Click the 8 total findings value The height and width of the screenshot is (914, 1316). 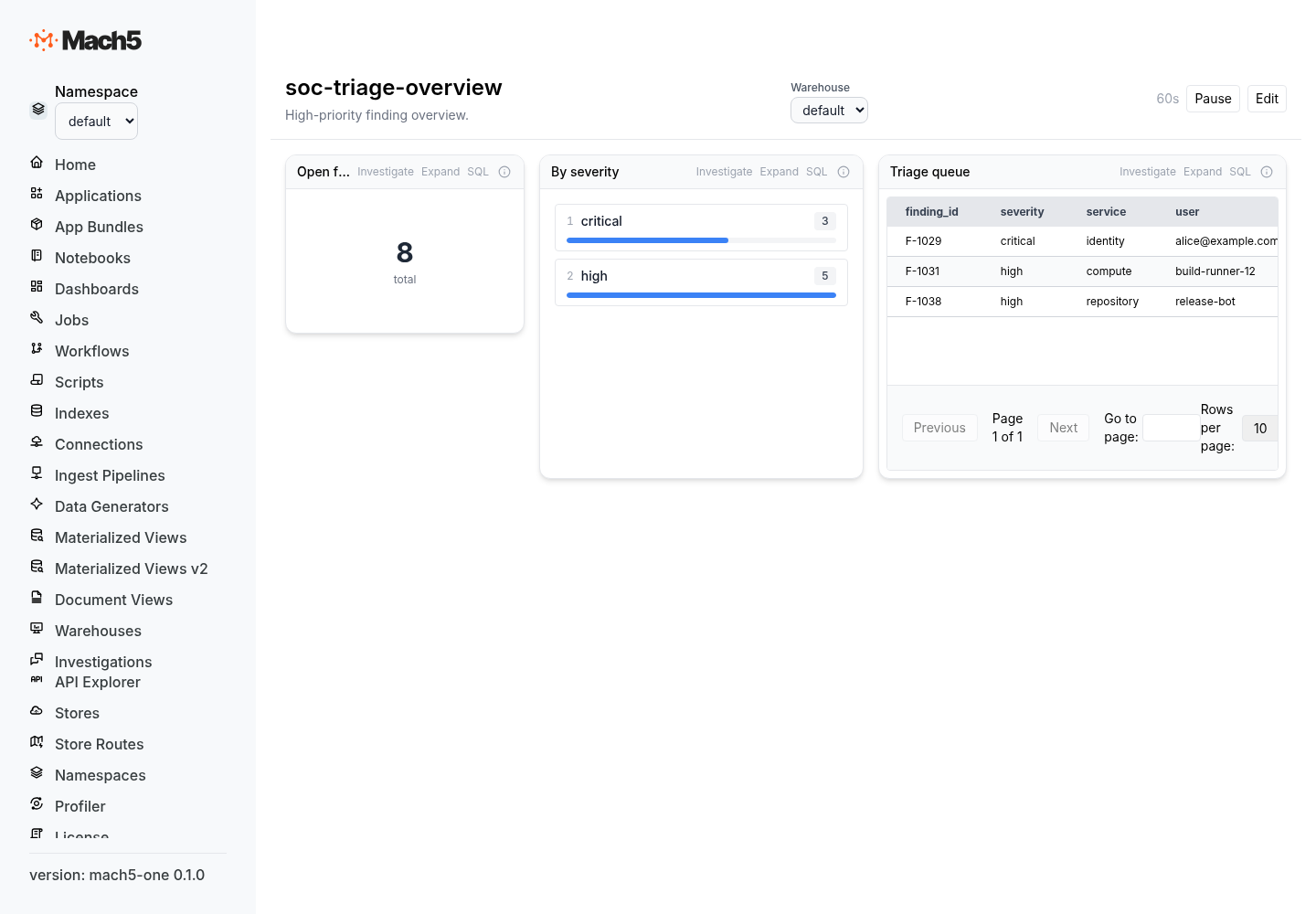[x=405, y=252]
